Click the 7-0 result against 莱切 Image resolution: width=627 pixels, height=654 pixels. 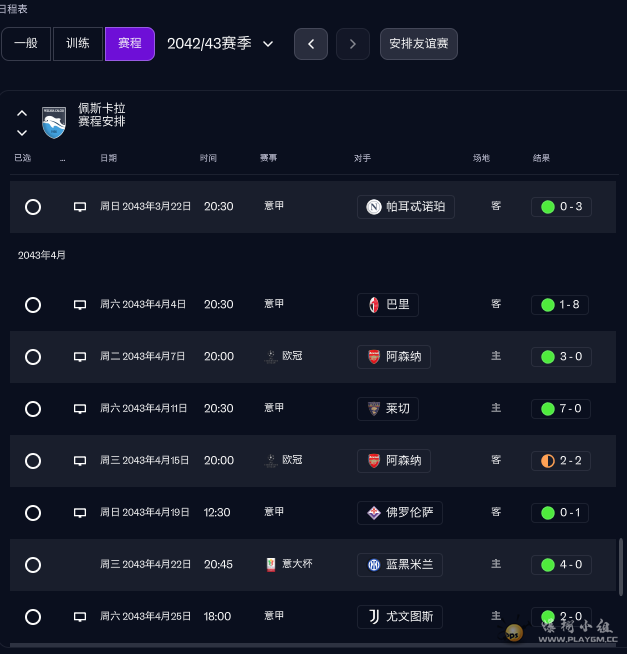[560, 409]
